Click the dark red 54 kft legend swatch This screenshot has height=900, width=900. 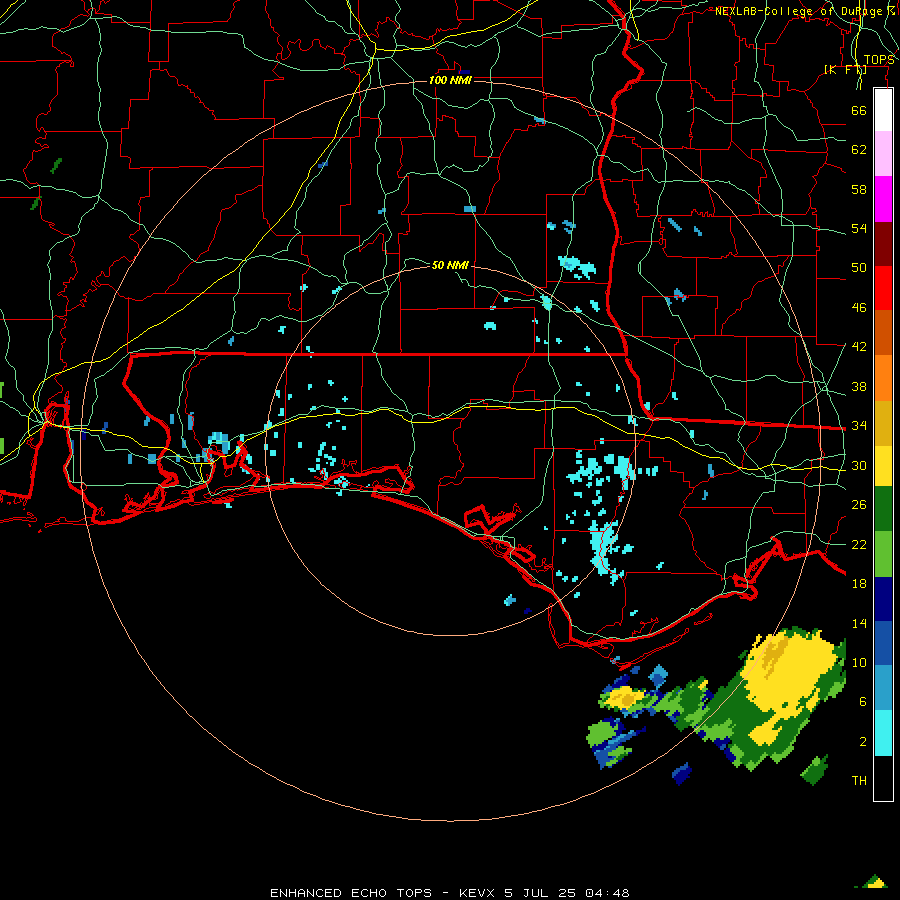883,243
